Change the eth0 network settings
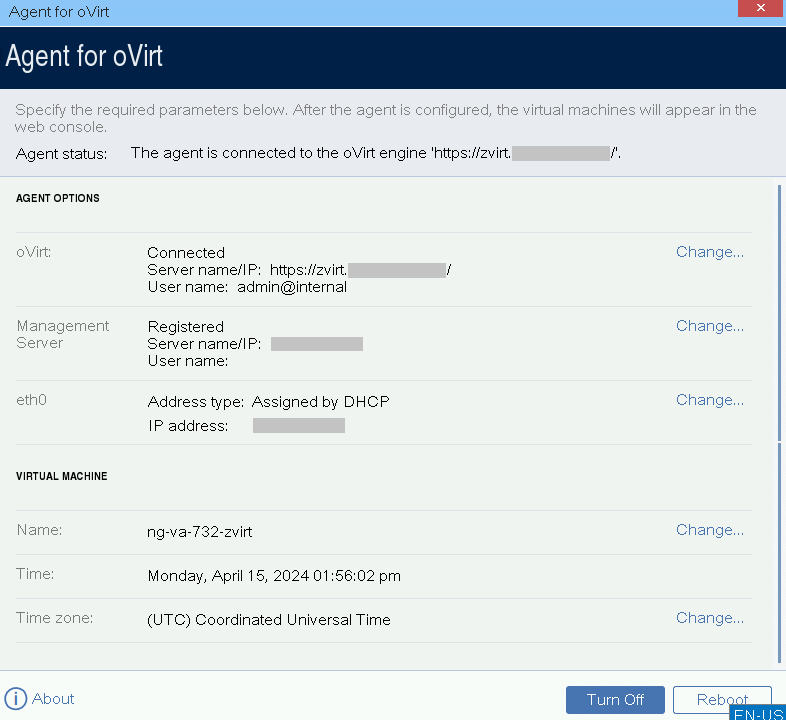 (710, 400)
